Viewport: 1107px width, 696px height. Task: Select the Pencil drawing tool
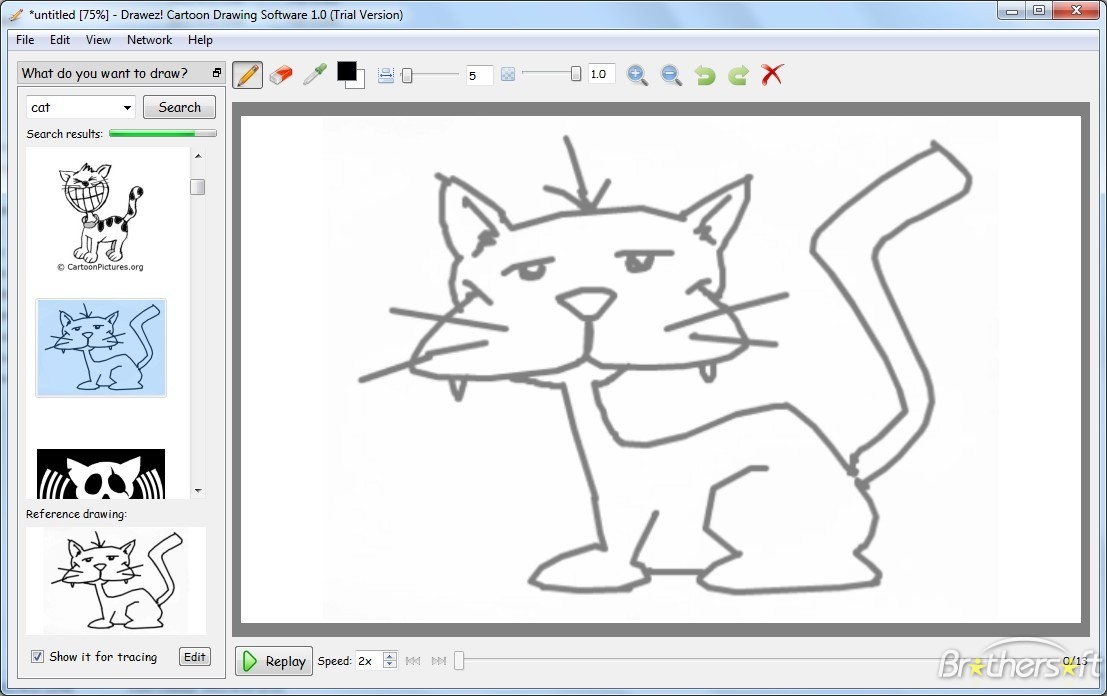[x=247, y=74]
